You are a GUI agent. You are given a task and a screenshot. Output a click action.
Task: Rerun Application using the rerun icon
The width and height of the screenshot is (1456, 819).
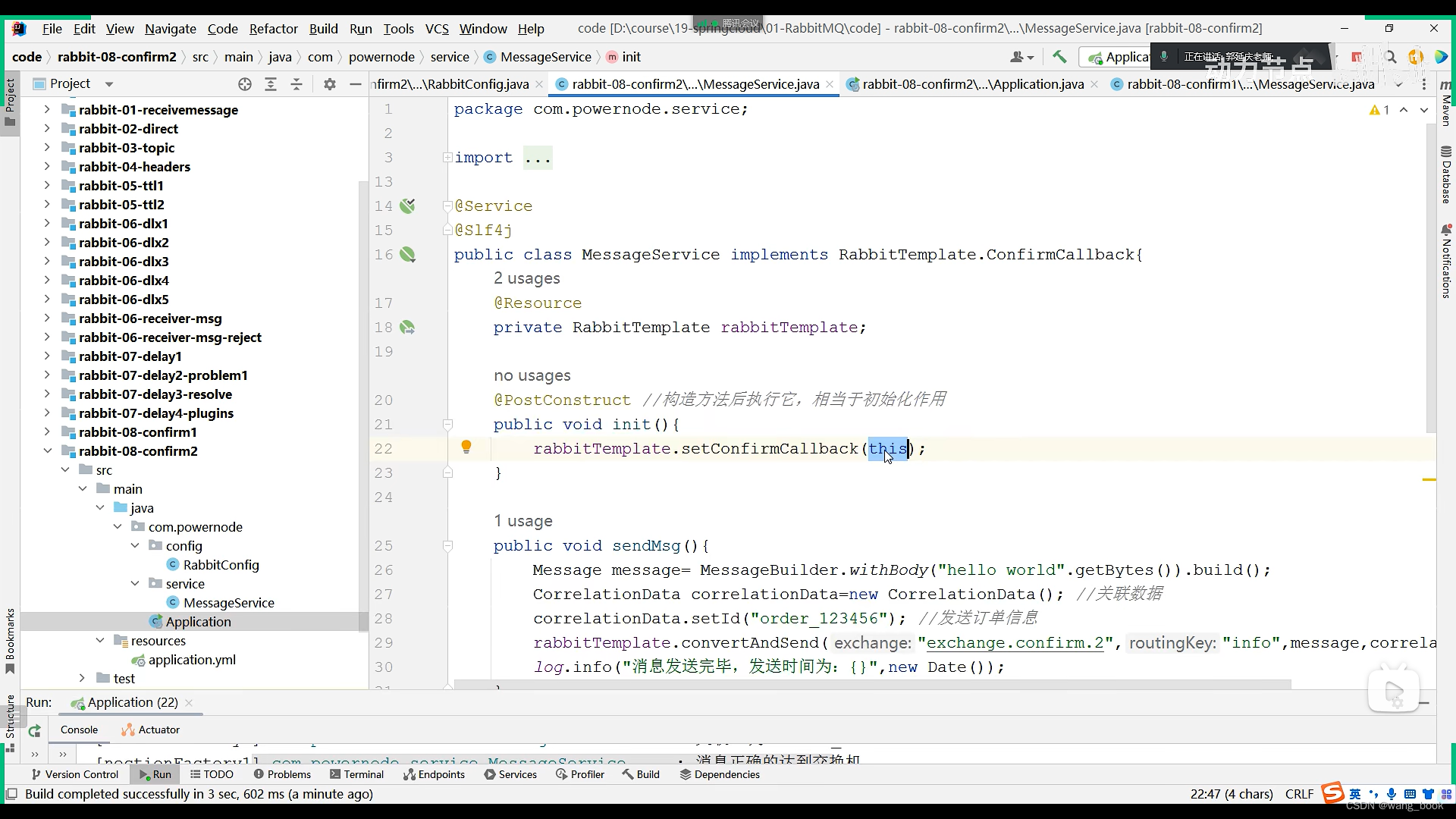coord(35,731)
